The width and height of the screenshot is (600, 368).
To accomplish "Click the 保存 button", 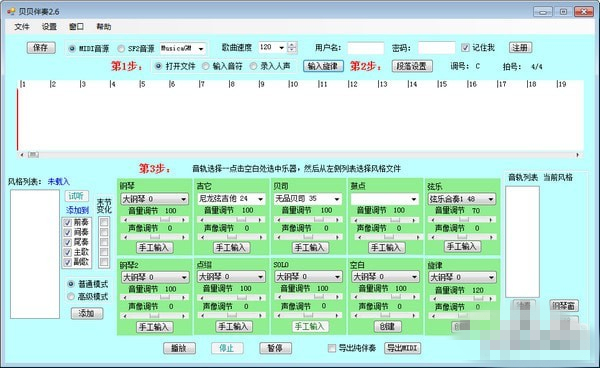I will click(x=41, y=47).
